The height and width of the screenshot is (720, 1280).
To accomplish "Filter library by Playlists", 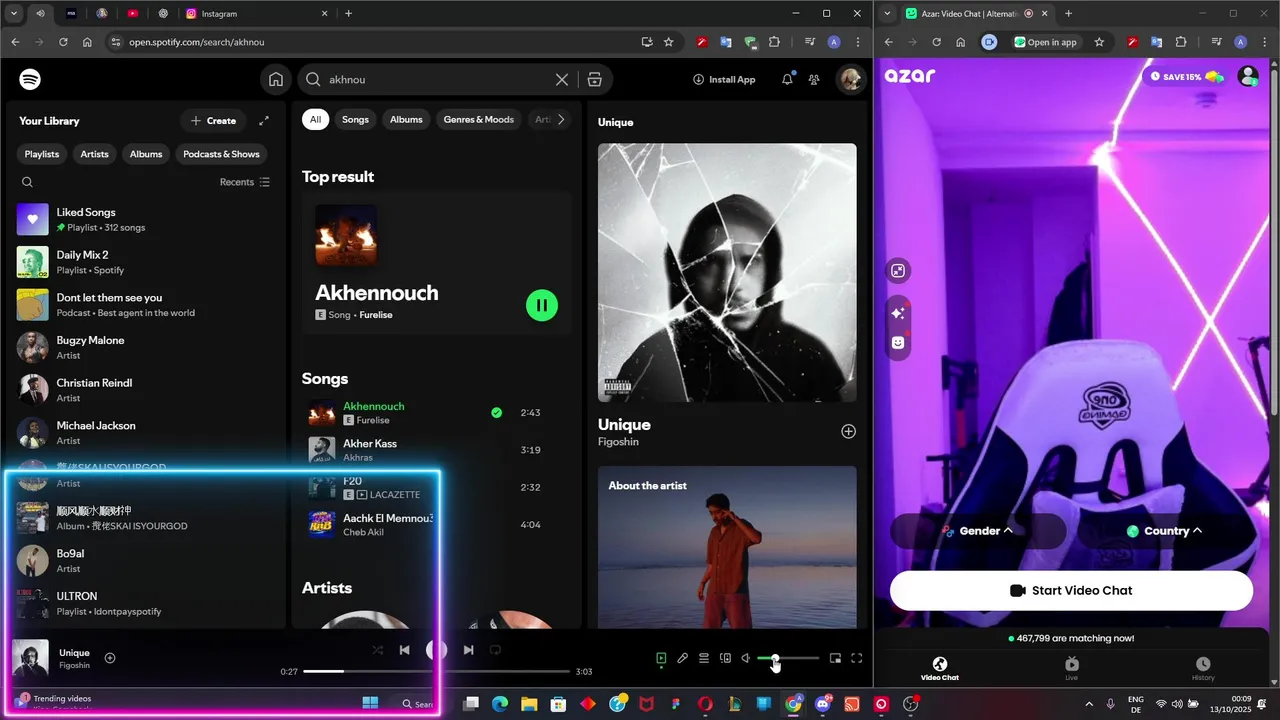I will (x=42, y=154).
